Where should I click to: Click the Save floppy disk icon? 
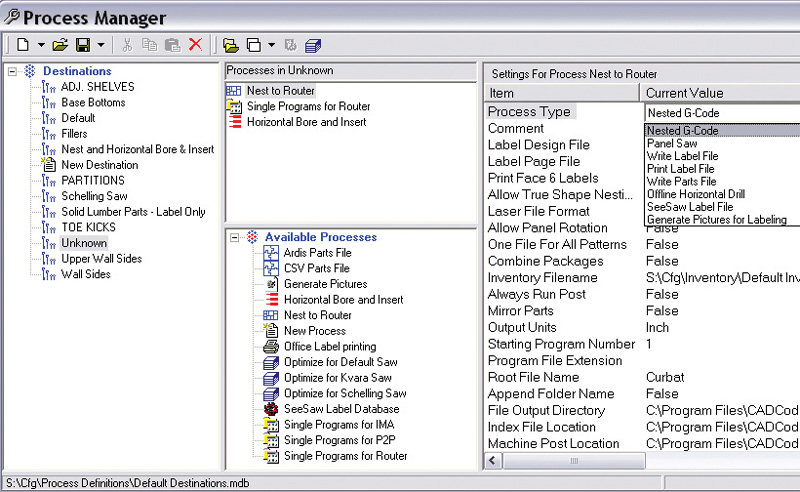pyautogui.click(x=83, y=45)
